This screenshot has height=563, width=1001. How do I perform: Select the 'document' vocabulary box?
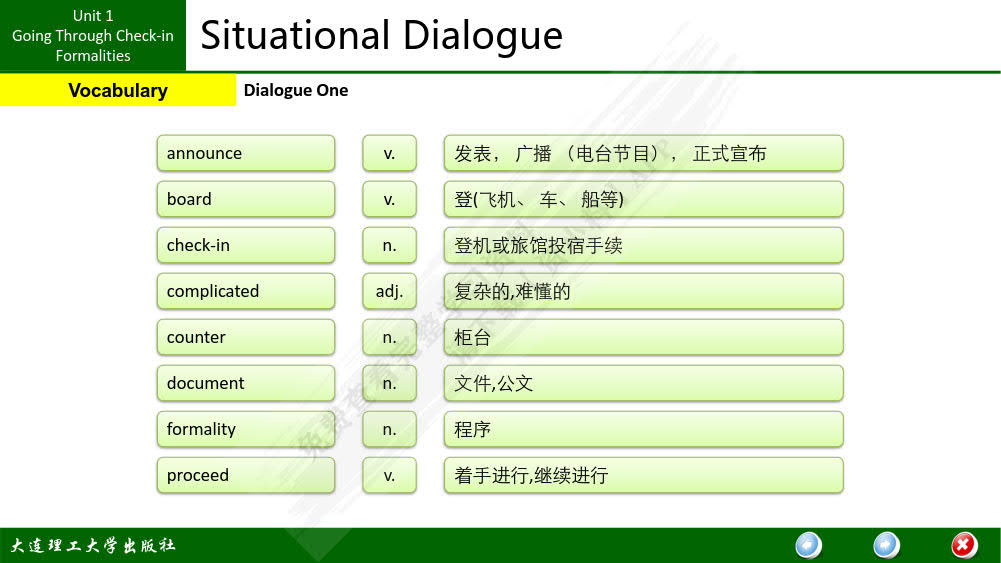coord(245,383)
